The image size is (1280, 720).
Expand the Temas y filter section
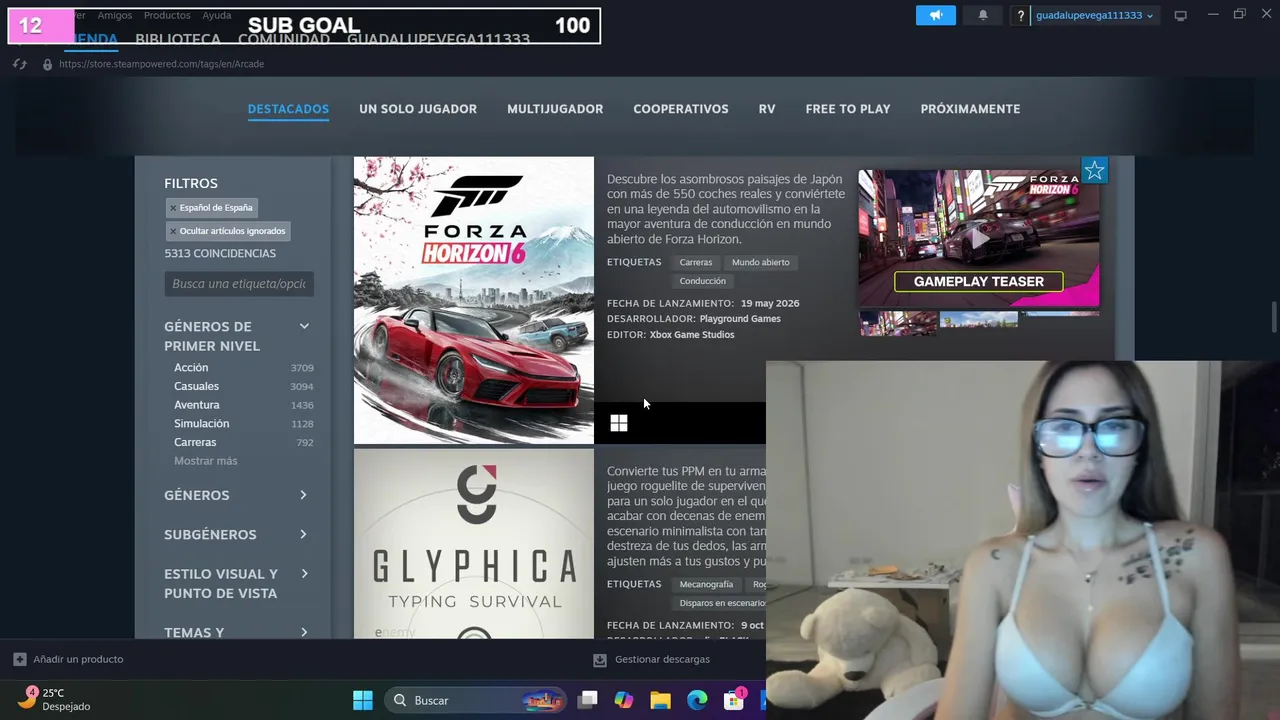304,632
